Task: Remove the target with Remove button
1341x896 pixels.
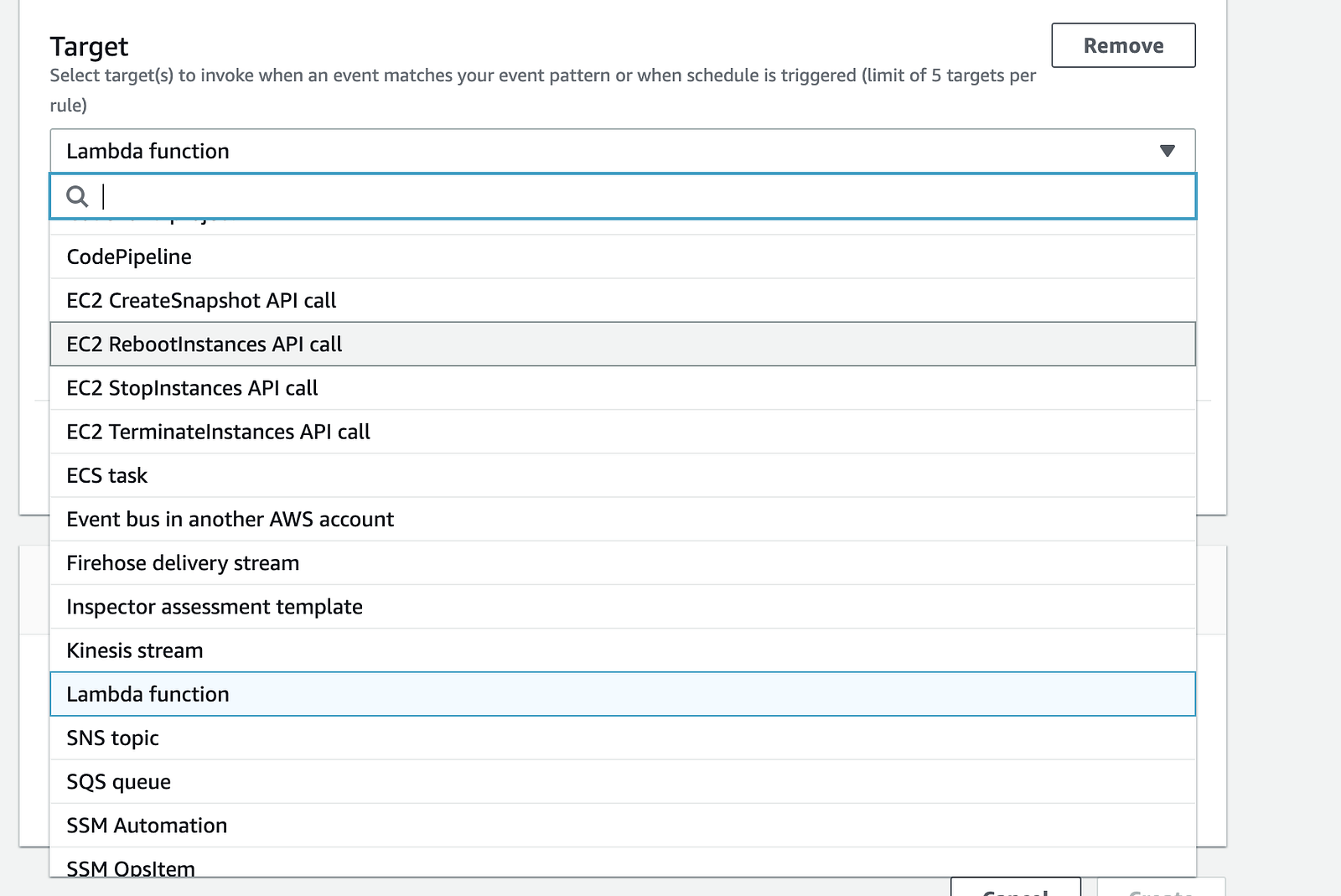Action: [1123, 45]
